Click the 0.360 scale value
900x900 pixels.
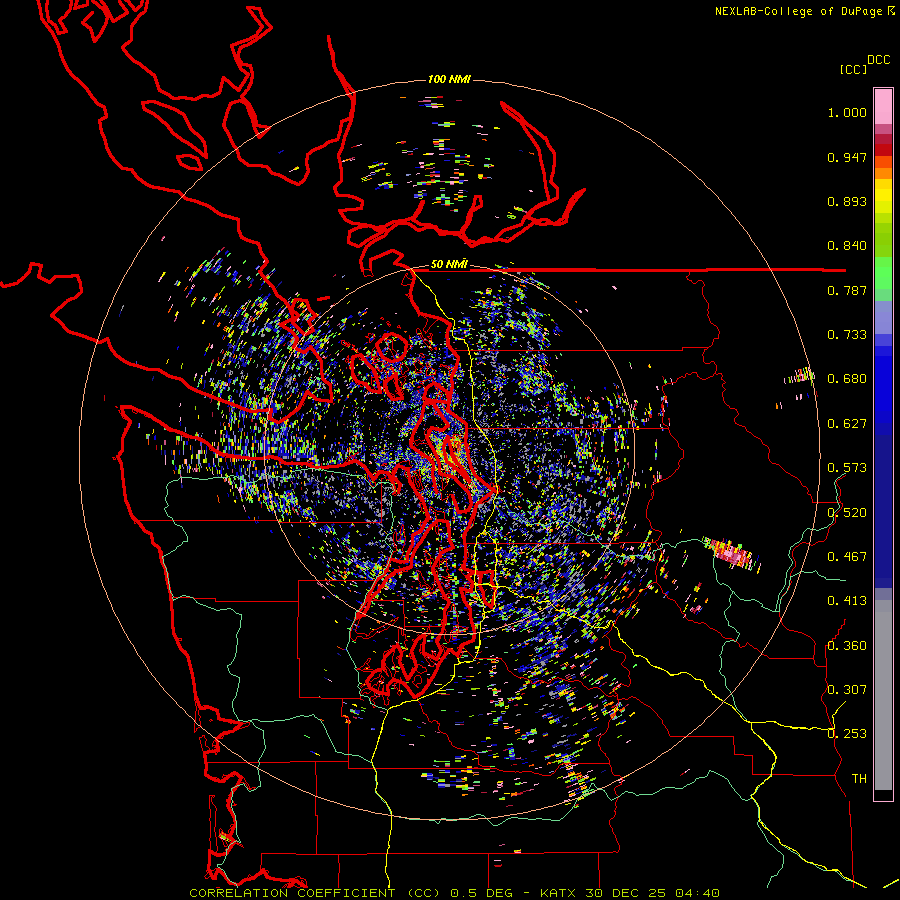coord(847,646)
